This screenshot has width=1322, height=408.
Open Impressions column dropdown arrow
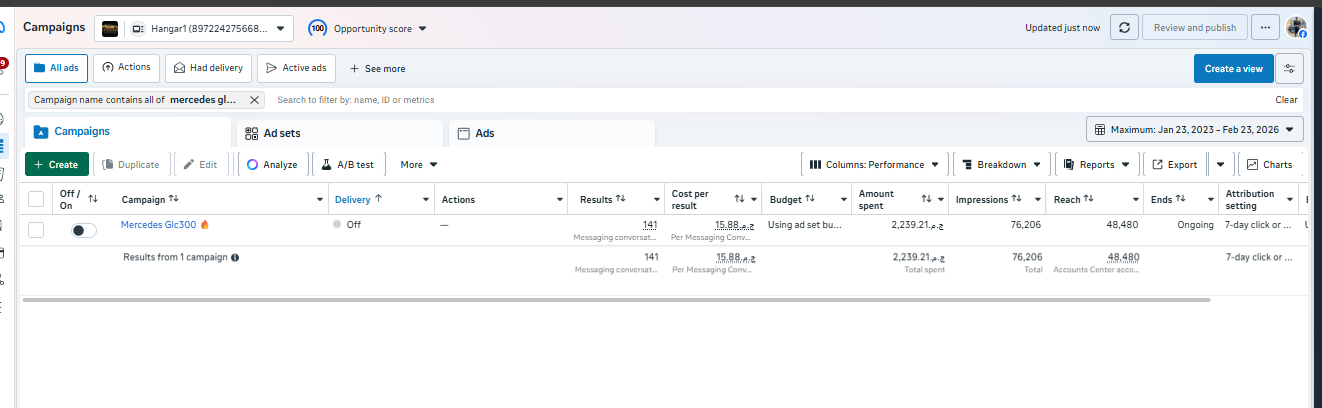pos(1036,200)
